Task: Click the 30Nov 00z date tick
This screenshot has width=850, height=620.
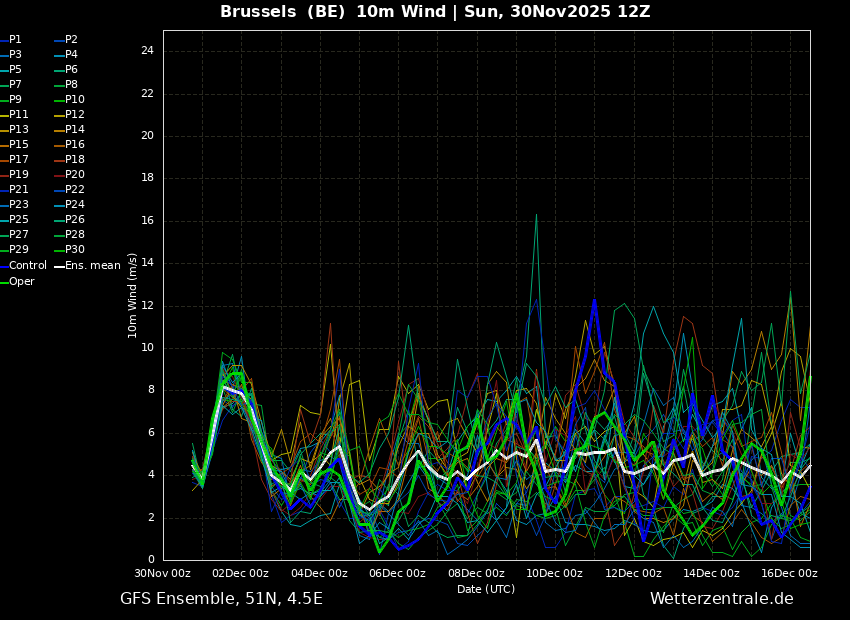Action: [x=163, y=573]
